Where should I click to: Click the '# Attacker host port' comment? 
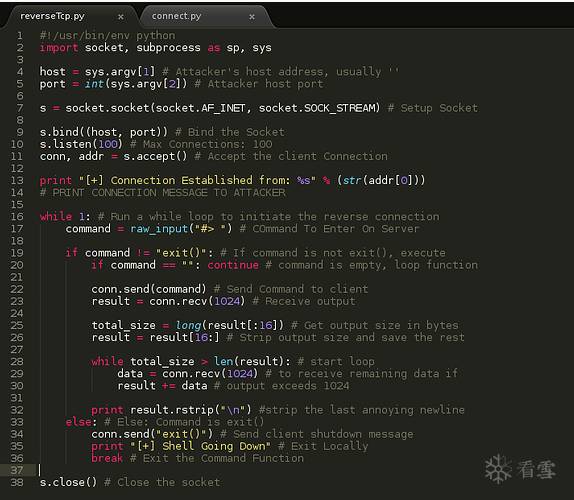point(259,84)
